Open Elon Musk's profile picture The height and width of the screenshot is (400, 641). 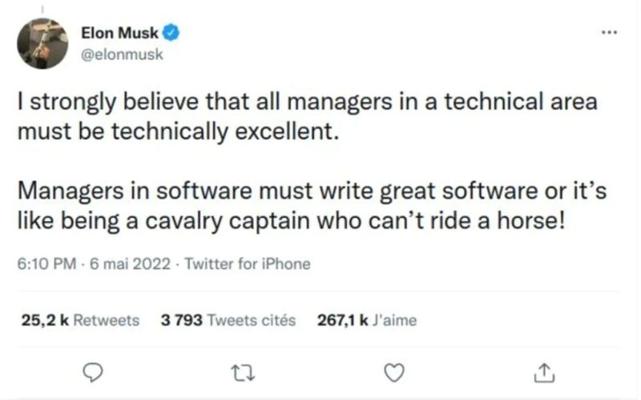point(43,43)
